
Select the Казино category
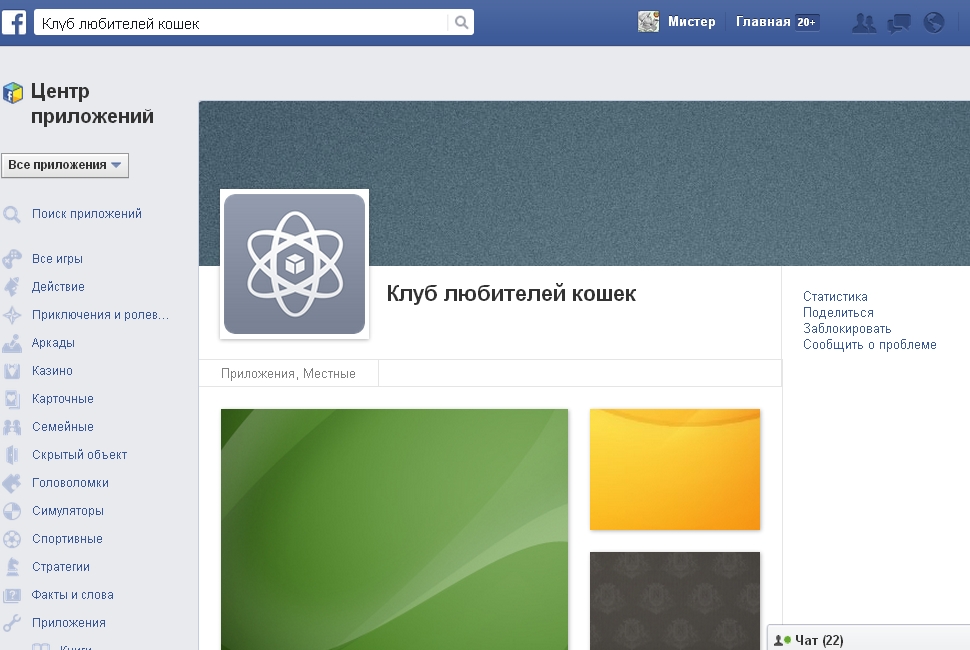(52, 370)
